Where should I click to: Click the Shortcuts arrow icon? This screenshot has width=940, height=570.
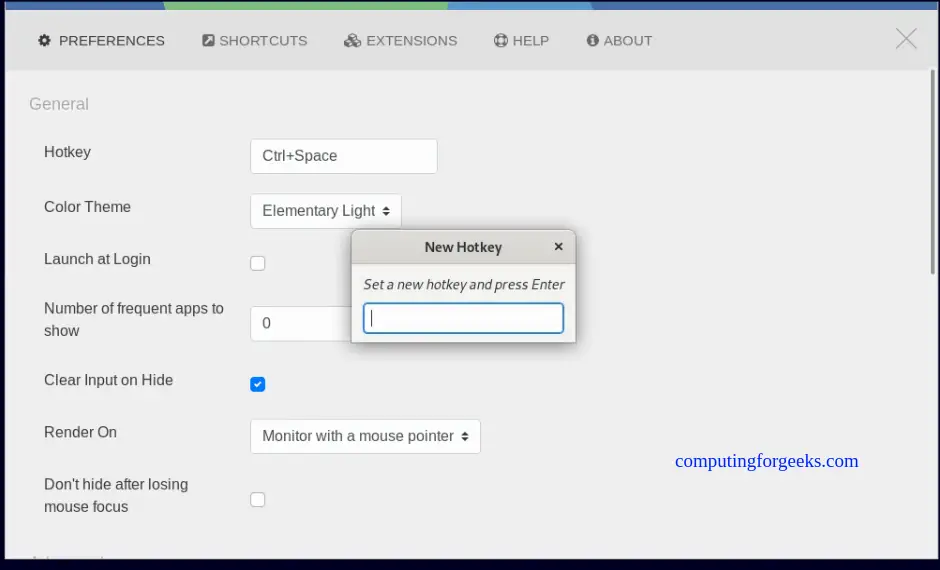208,40
